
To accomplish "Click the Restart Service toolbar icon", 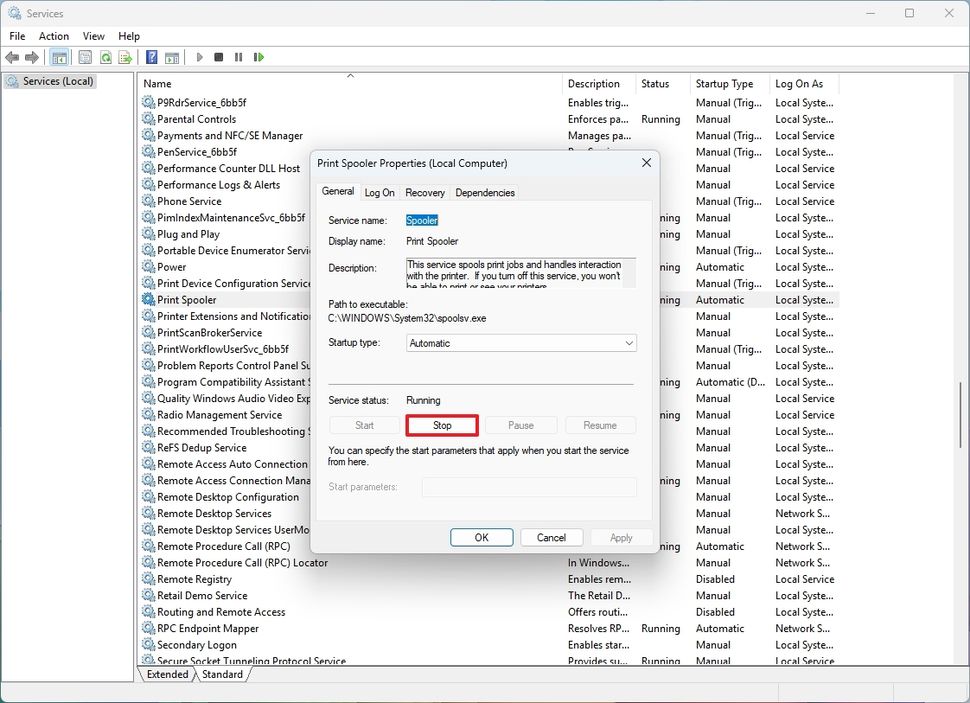I will pos(259,57).
